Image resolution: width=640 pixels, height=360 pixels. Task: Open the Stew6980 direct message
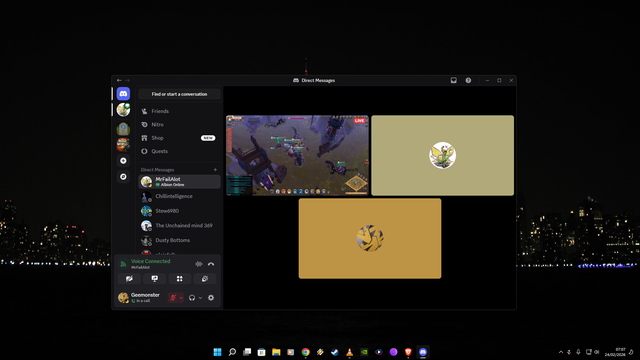(x=179, y=211)
